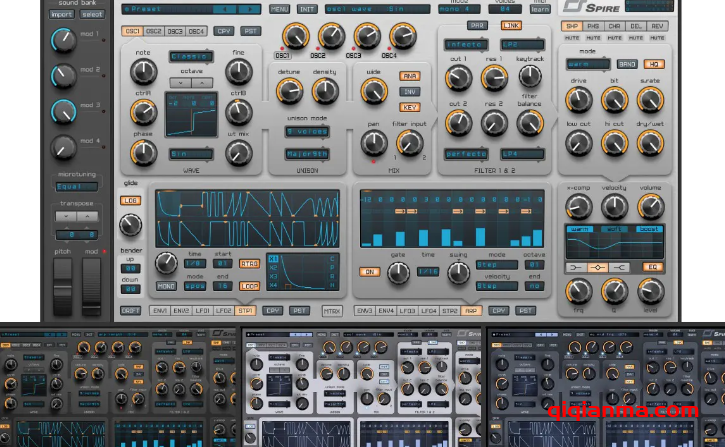Screen dimensions: 725x447
Task: Select the low shelf EQ shape icon
Action: (575, 268)
